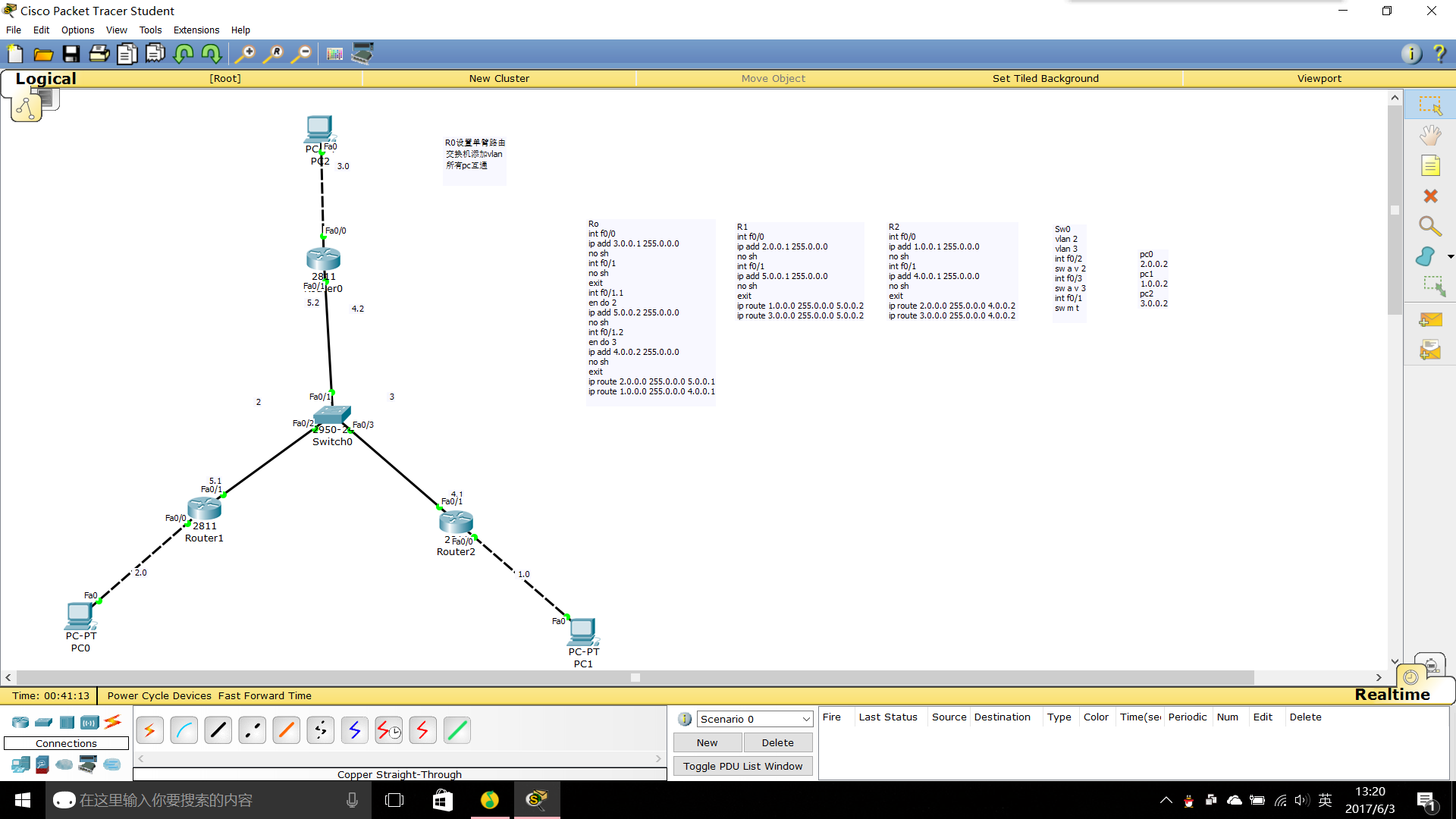The height and width of the screenshot is (819, 1456).
Task: Select the Resize Shape tool
Action: click(x=1433, y=286)
